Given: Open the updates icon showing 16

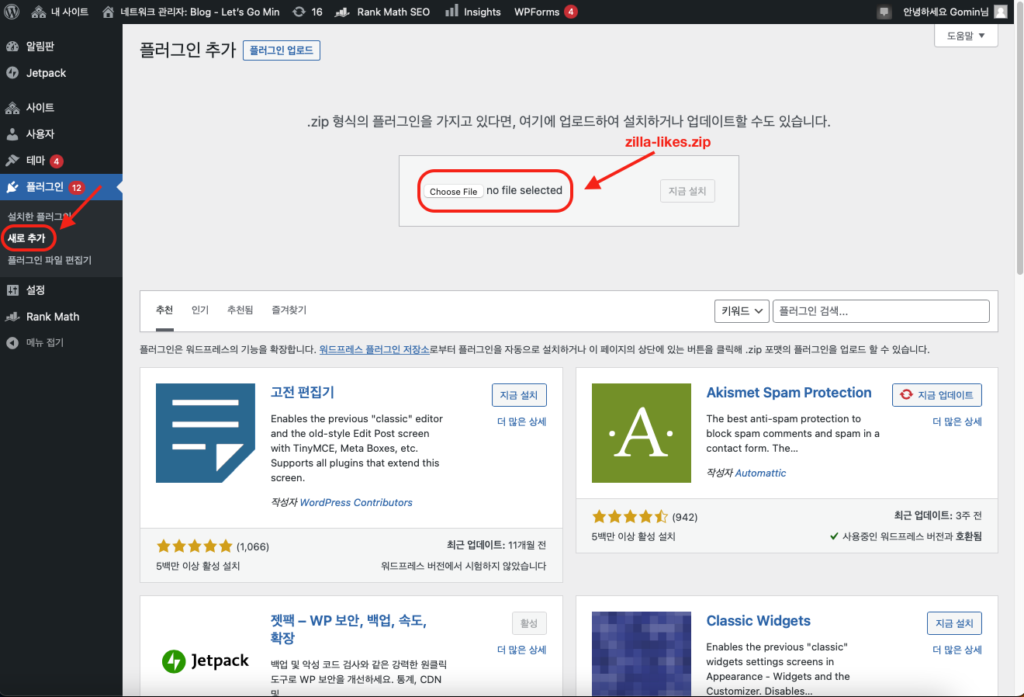Looking at the screenshot, I should (x=299, y=12).
